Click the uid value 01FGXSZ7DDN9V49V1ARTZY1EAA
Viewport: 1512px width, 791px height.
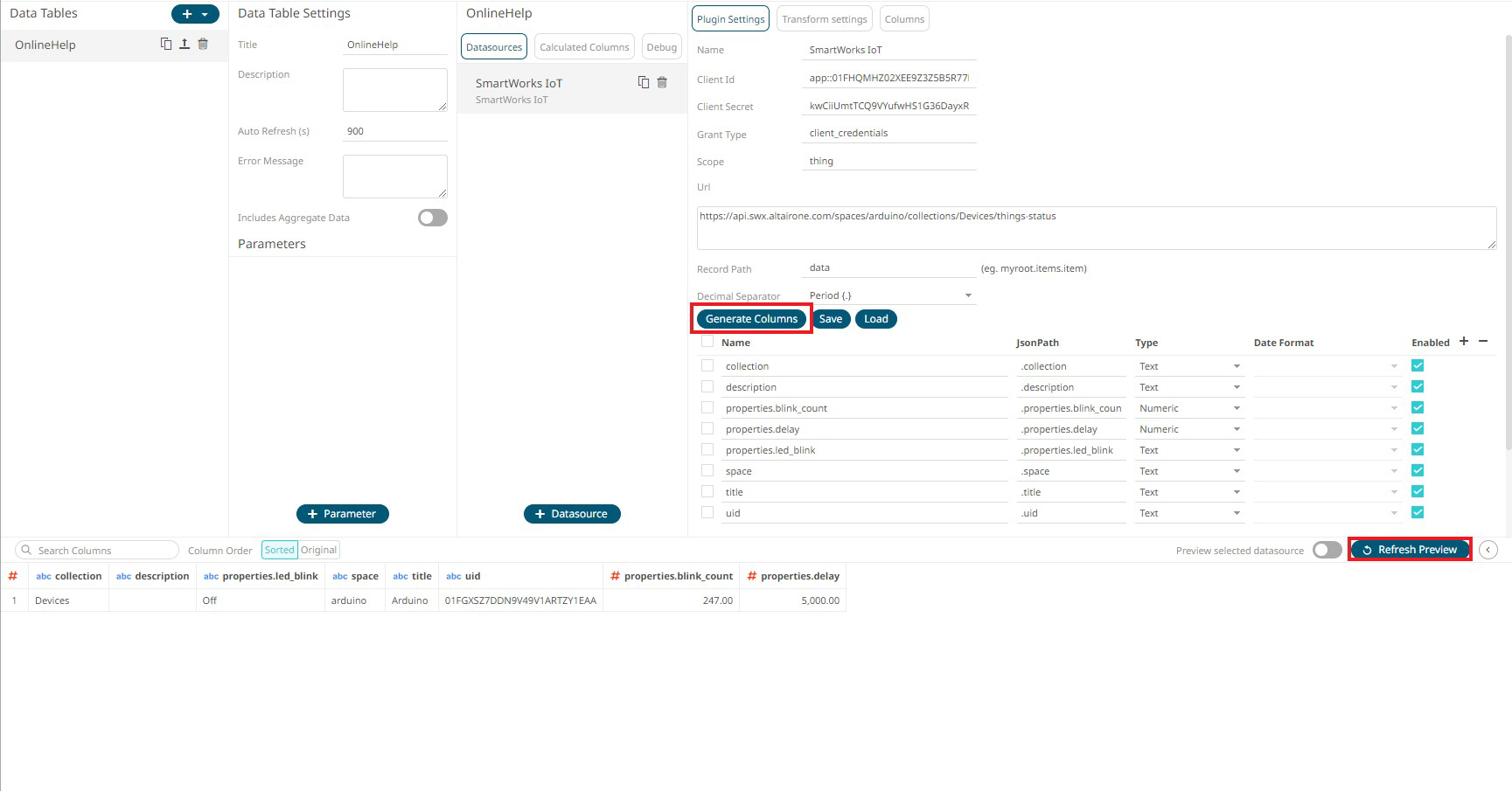[x=520, y=600]
